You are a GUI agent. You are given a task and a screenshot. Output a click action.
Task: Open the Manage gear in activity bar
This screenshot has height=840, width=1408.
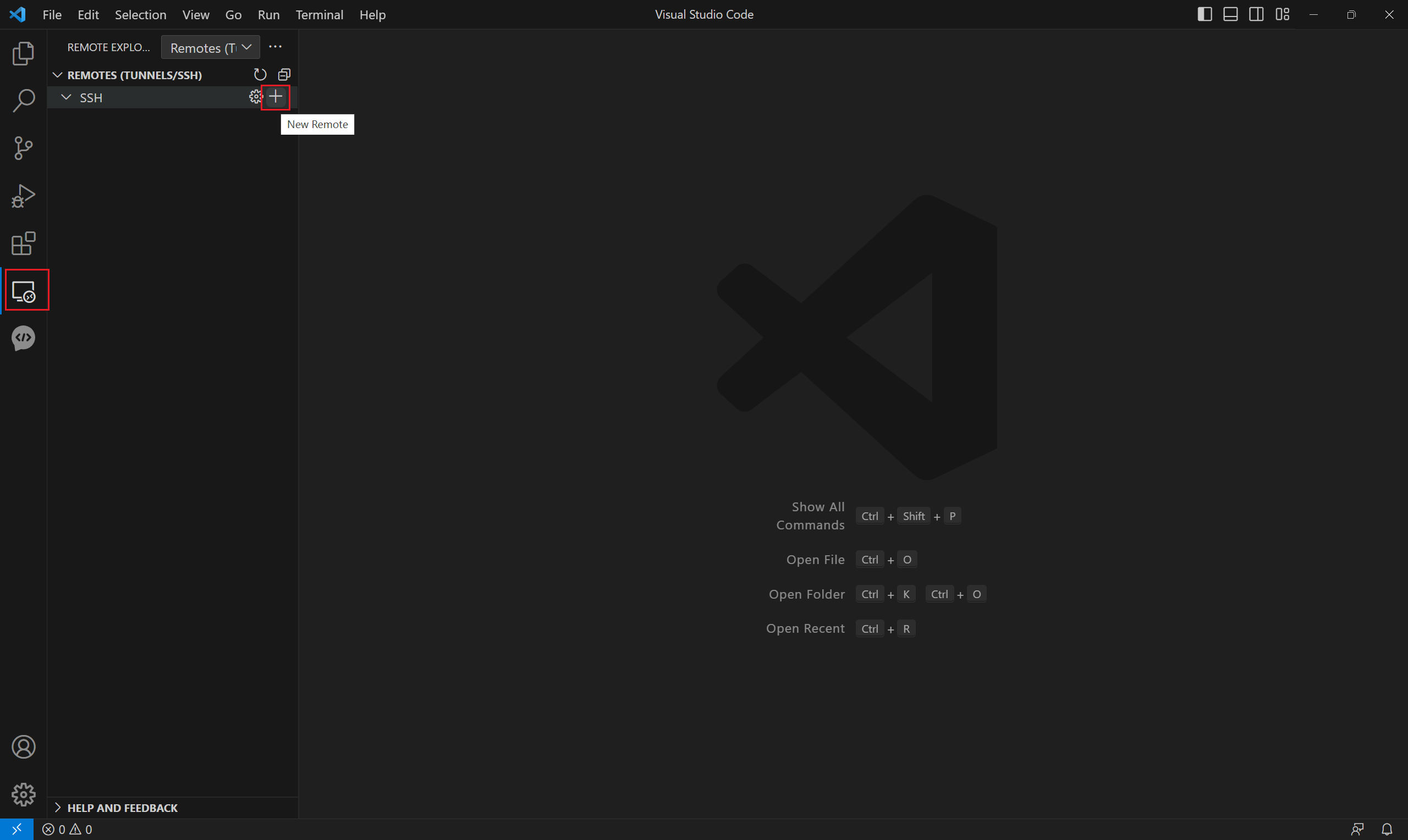click(23, 795)
